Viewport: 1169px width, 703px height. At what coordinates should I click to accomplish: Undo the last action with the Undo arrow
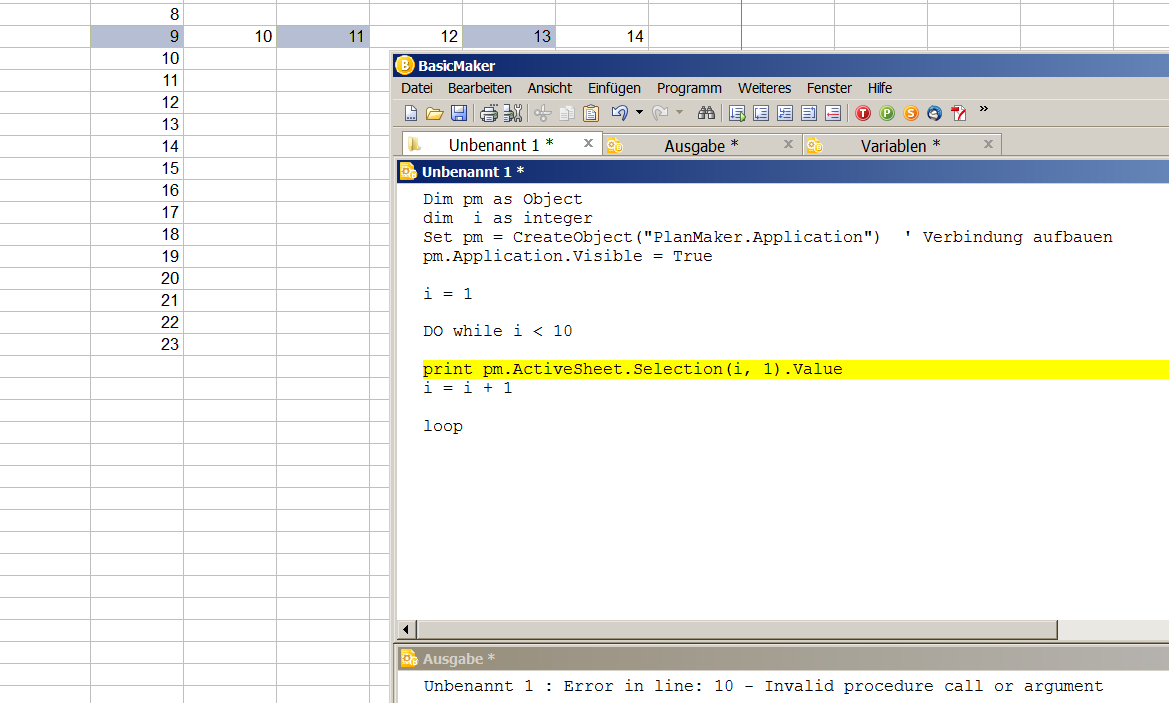[620, 113]
